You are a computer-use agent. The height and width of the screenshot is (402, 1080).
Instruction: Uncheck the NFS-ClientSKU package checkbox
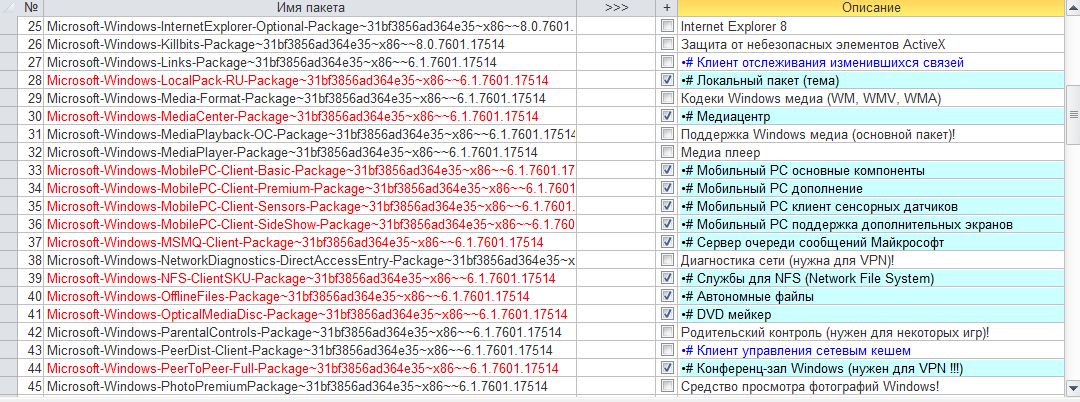tap(666, 278)
